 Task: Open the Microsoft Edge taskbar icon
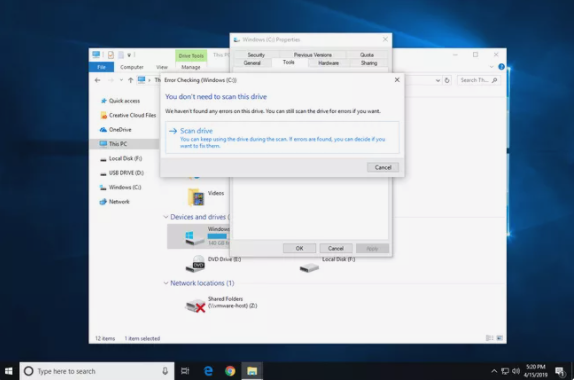click(208, 371)
